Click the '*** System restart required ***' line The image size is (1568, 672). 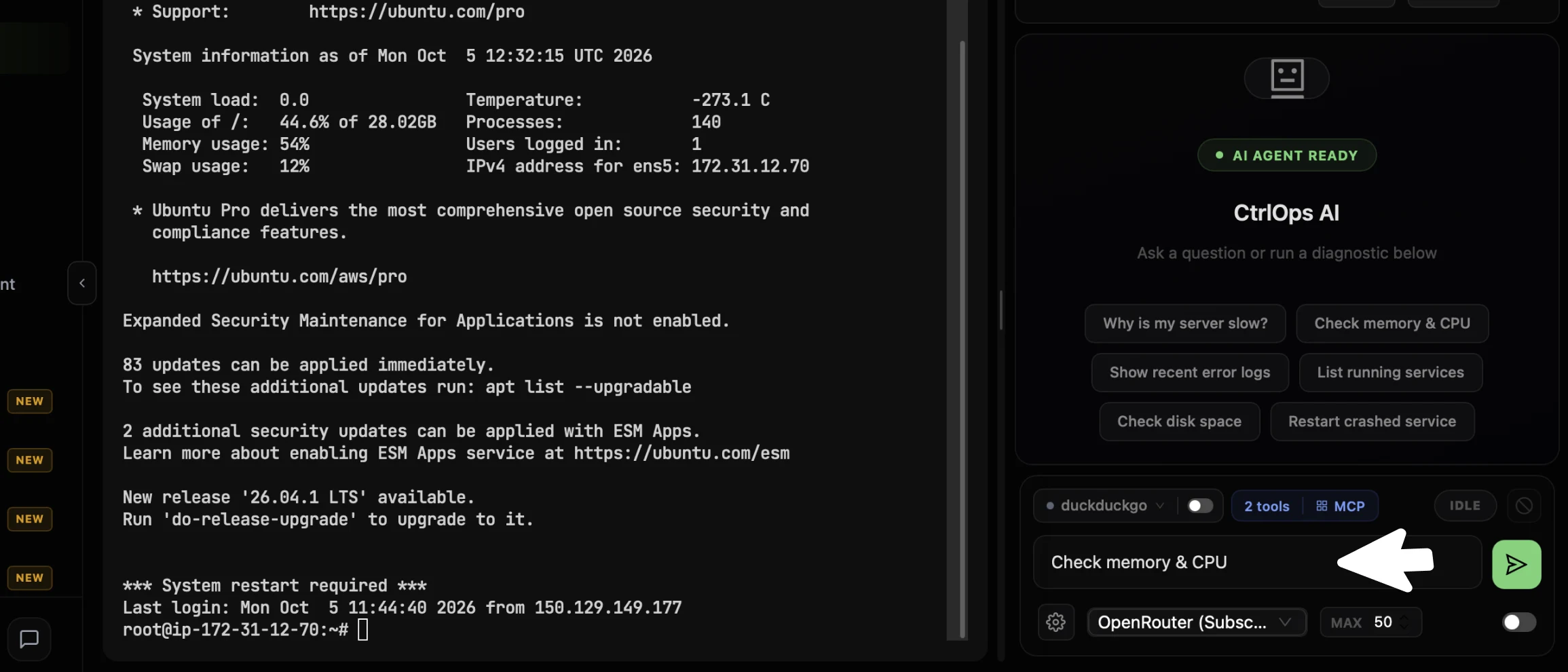(274, 585)
